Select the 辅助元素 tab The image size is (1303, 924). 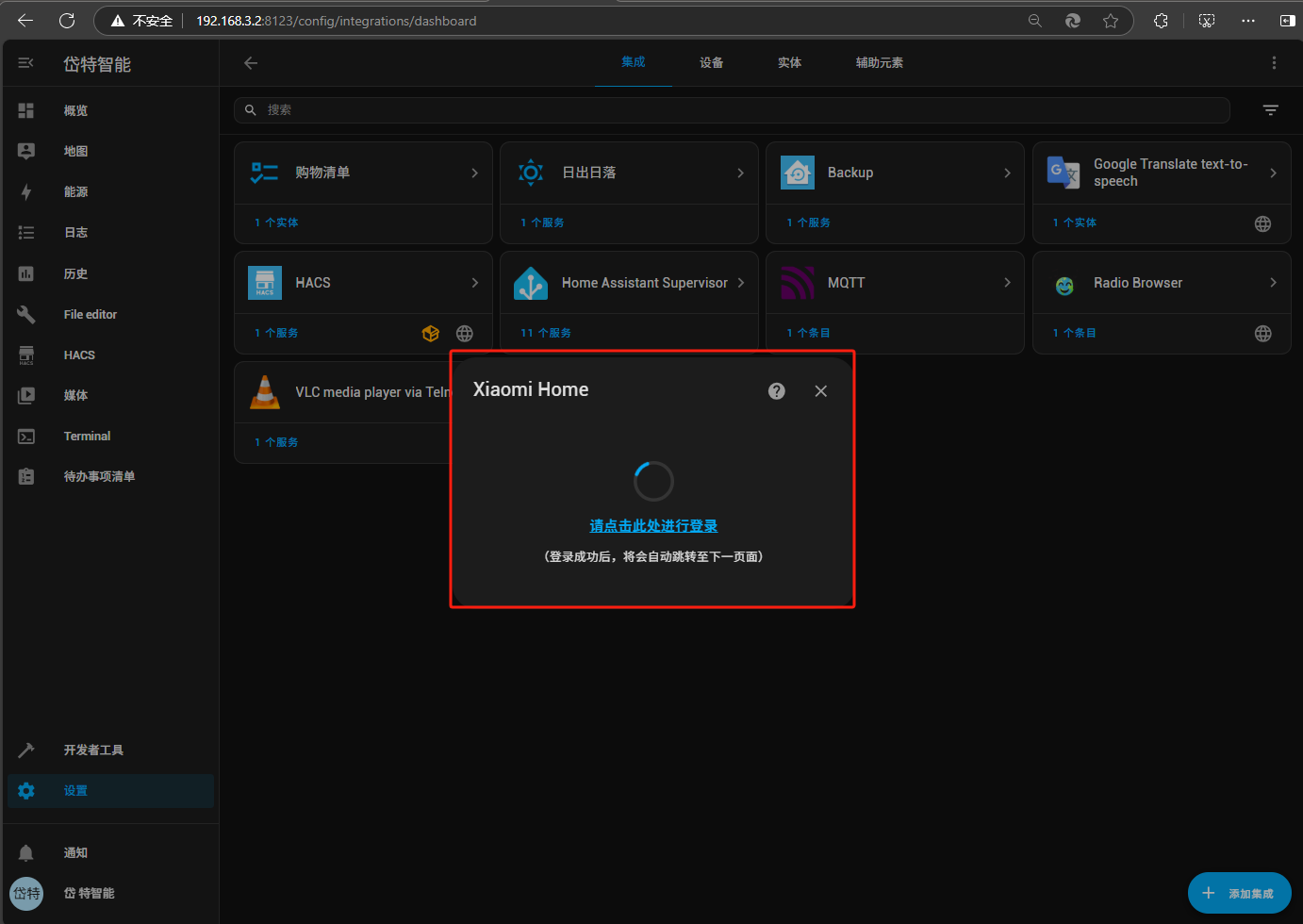pos(879,63)
